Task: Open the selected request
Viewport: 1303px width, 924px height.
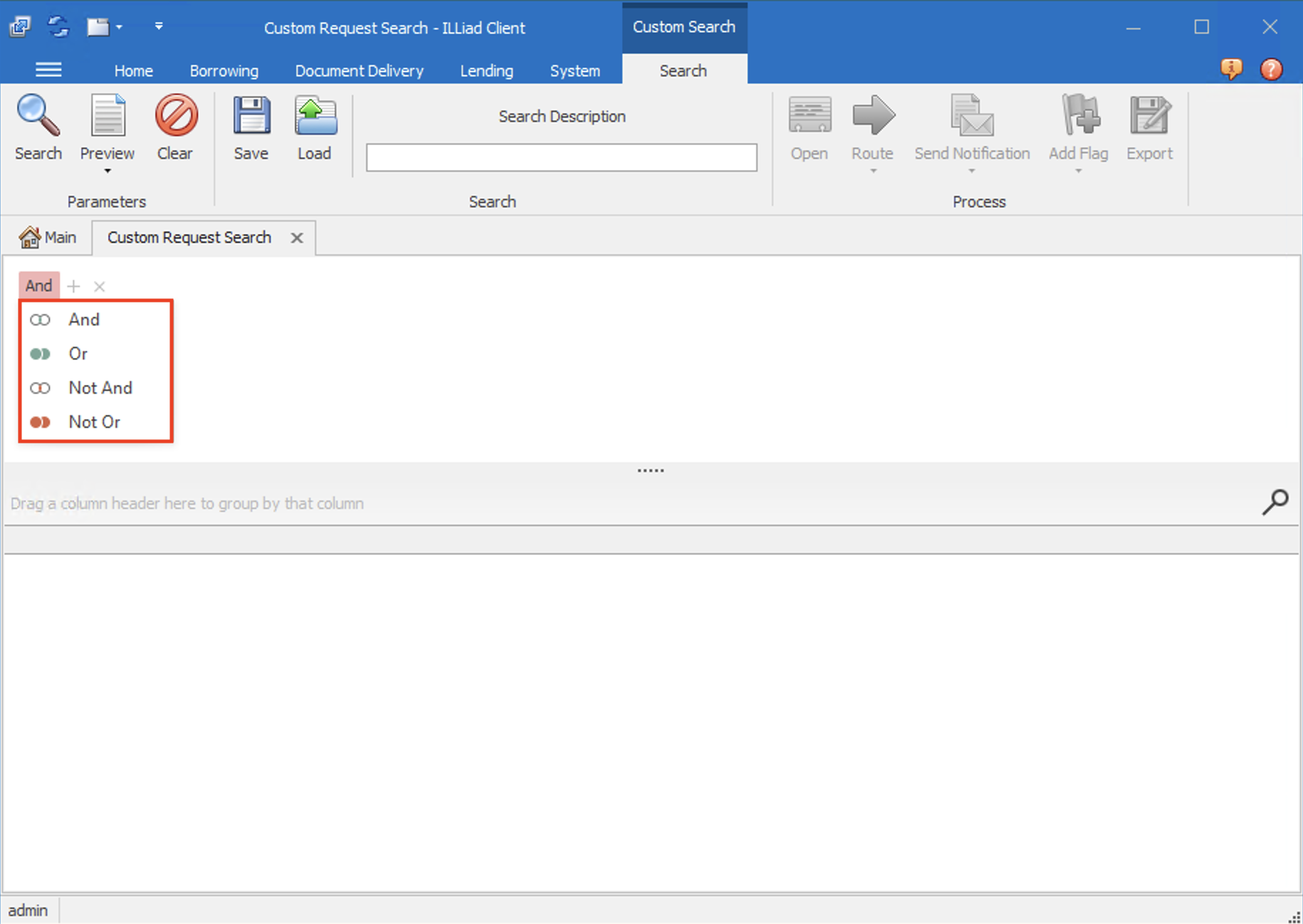Action: (809, 128)
